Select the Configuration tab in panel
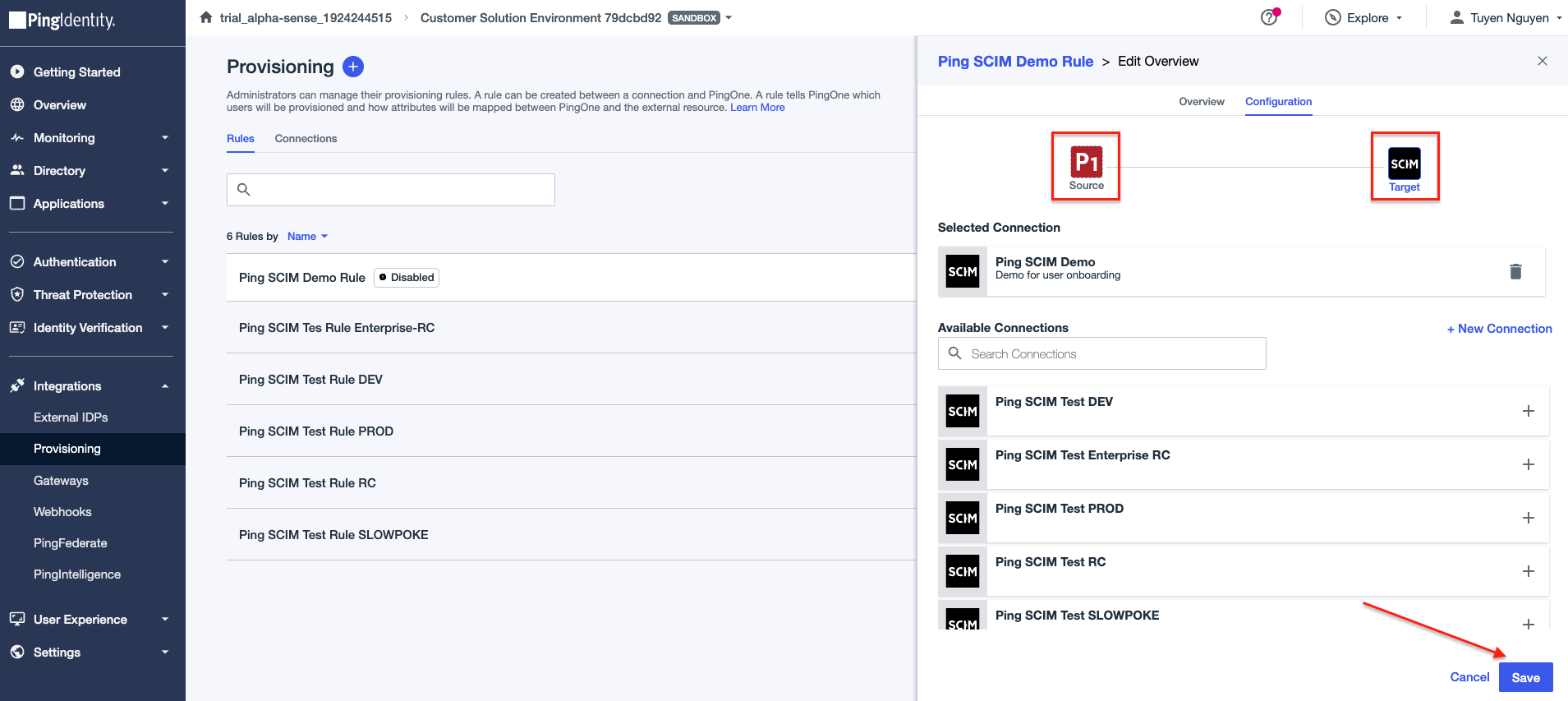 [x=1278, y=102]
